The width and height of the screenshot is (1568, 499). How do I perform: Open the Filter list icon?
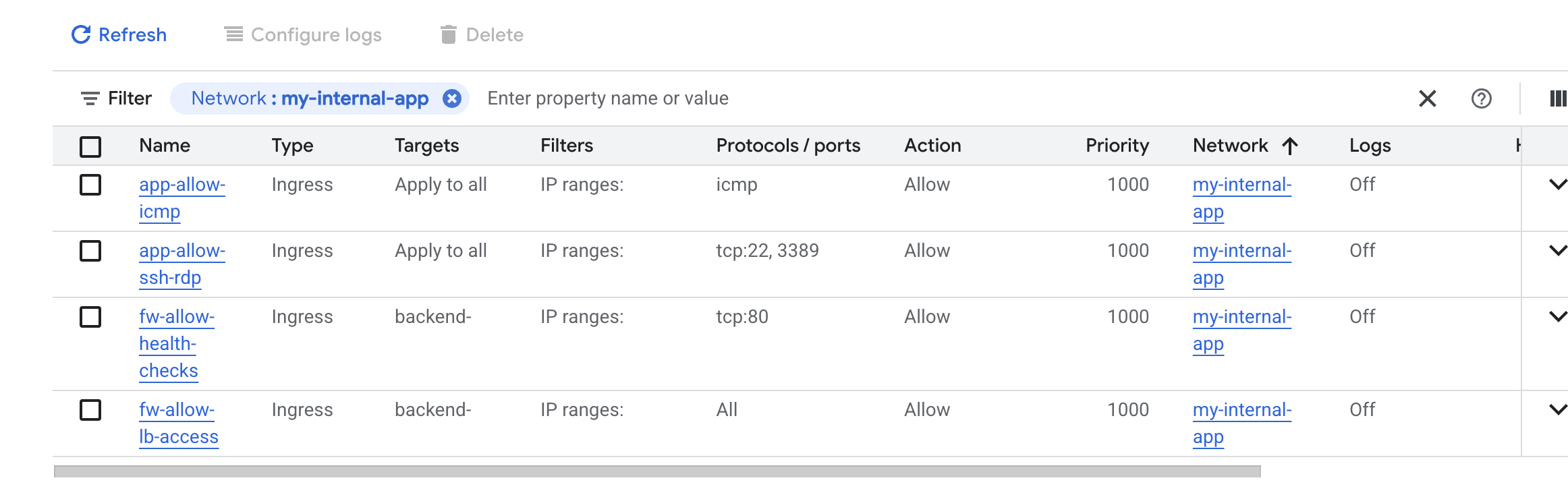90,98
